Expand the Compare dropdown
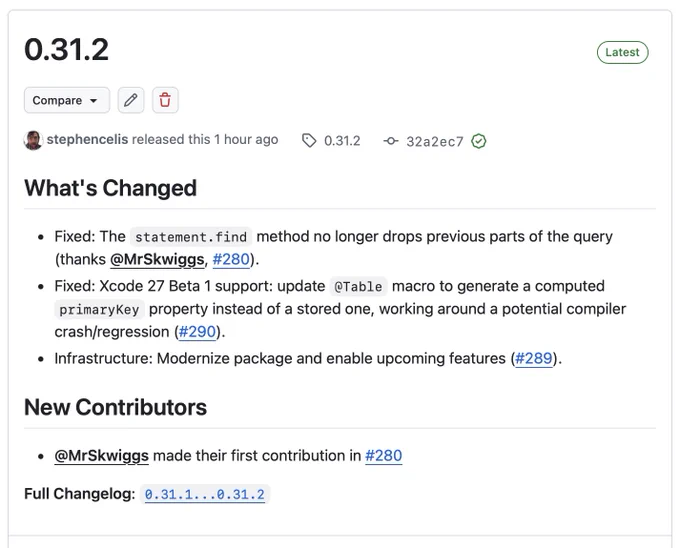This screenshot has height=548, width=680. [67, 100]
